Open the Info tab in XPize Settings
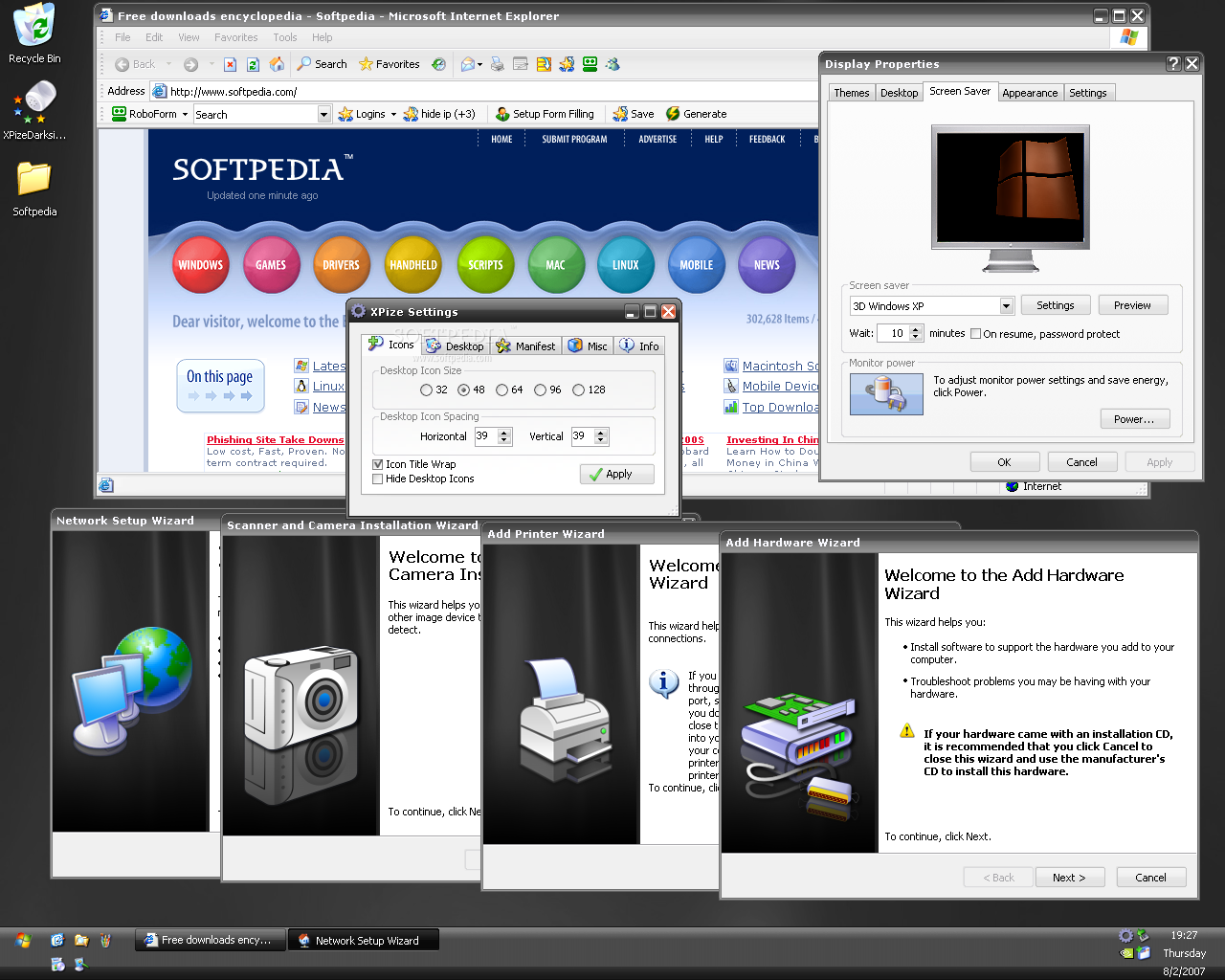The image size is (1225, 980). click(639, 346)
